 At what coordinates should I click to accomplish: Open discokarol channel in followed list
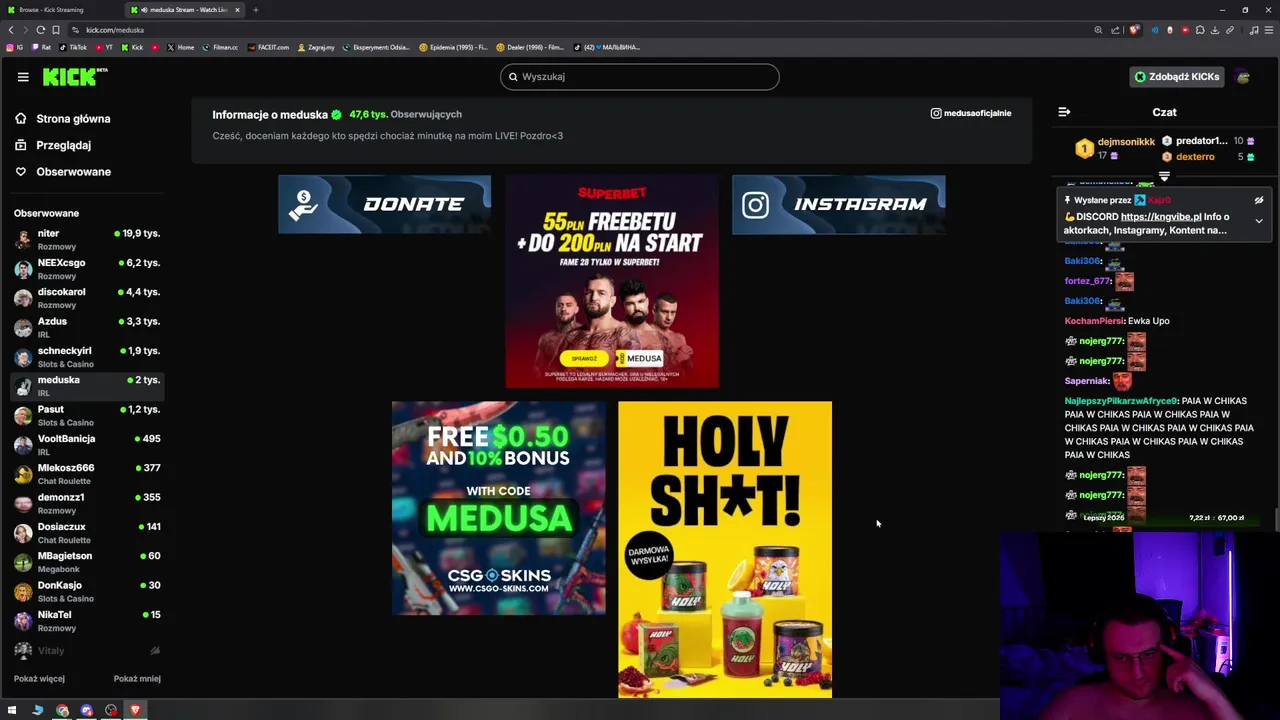click(x=87, y=298)
